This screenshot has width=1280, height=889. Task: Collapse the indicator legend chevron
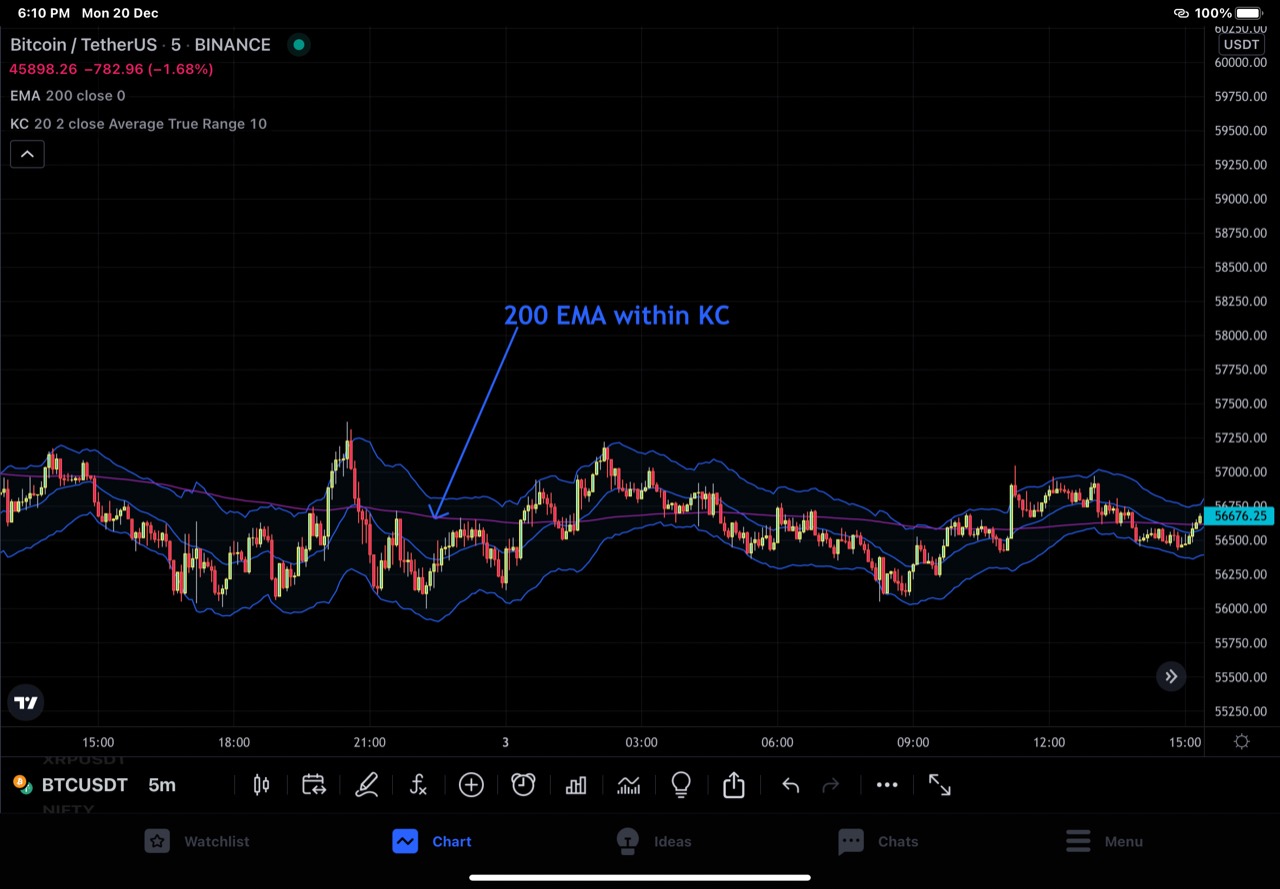pos(27,154)
